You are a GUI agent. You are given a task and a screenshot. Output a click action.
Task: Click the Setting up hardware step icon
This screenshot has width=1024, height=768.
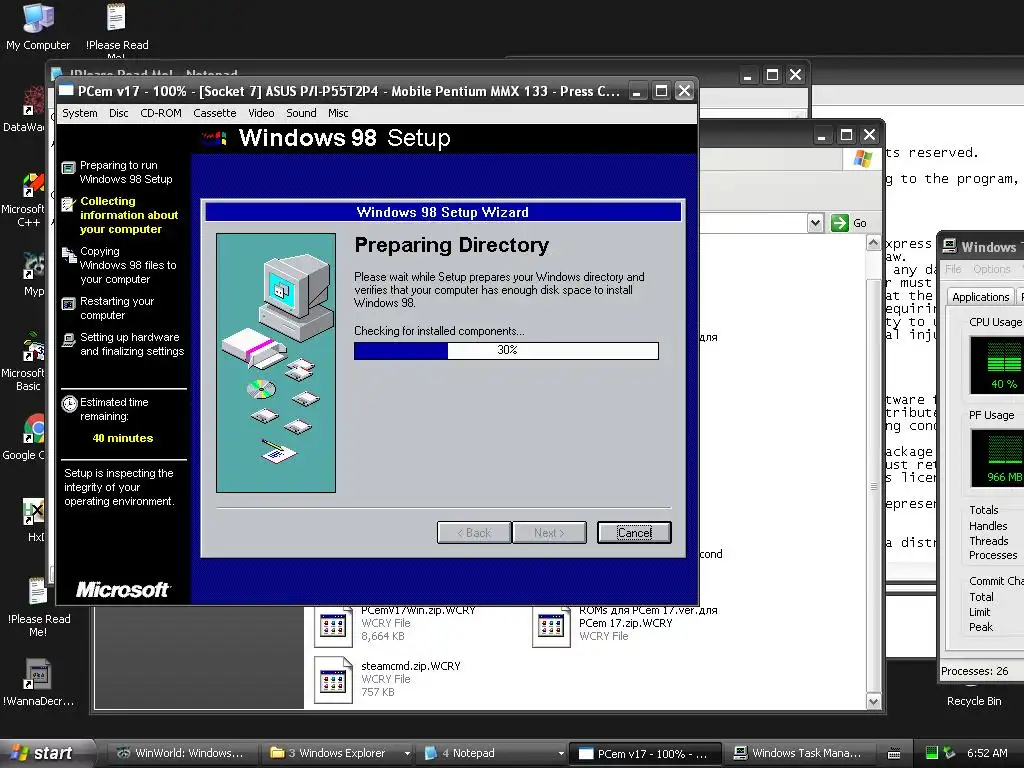pos(69,340)
